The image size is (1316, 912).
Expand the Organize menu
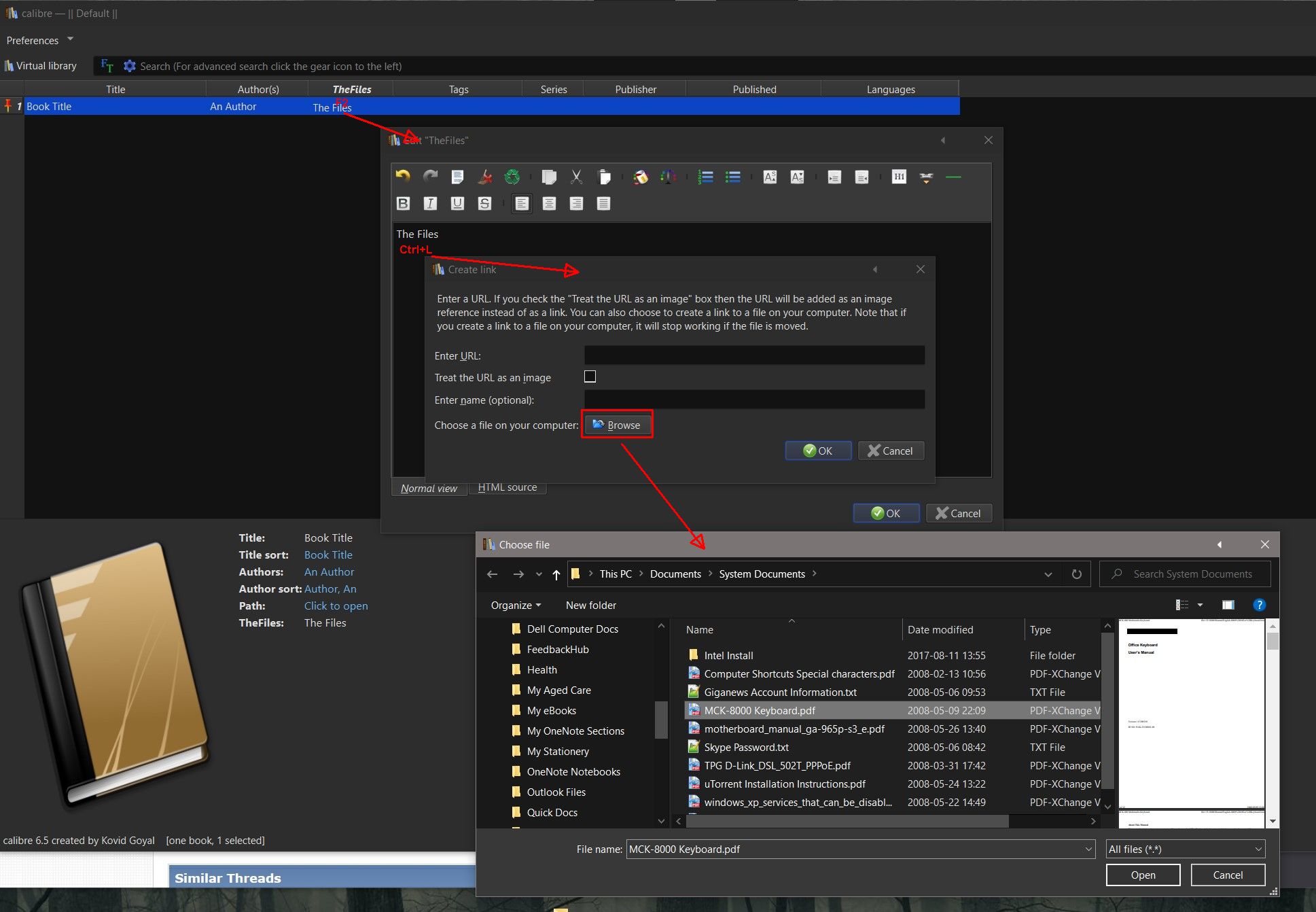coord(516,605)
